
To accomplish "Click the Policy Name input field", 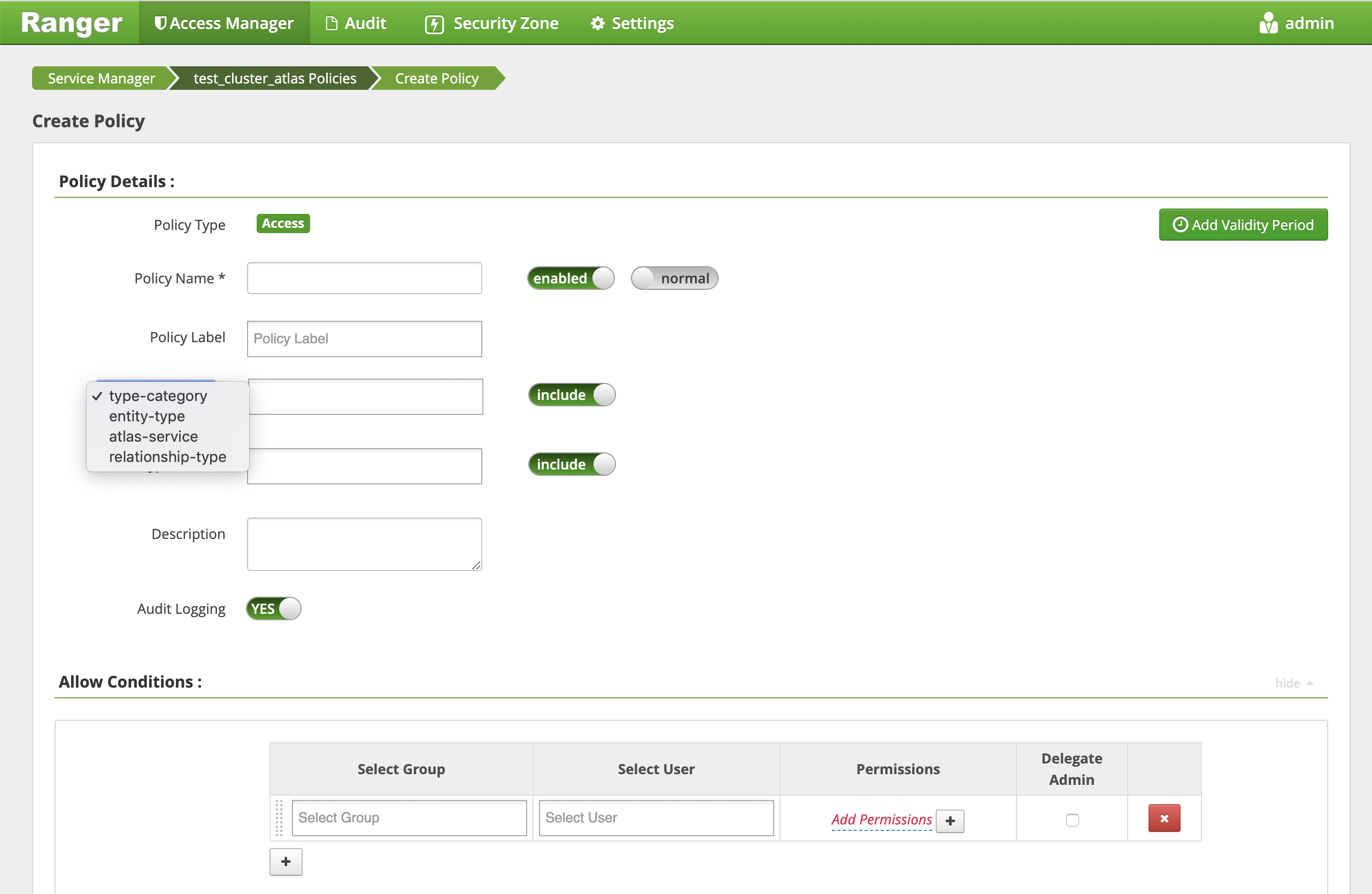I will click(x=364, y=279).
